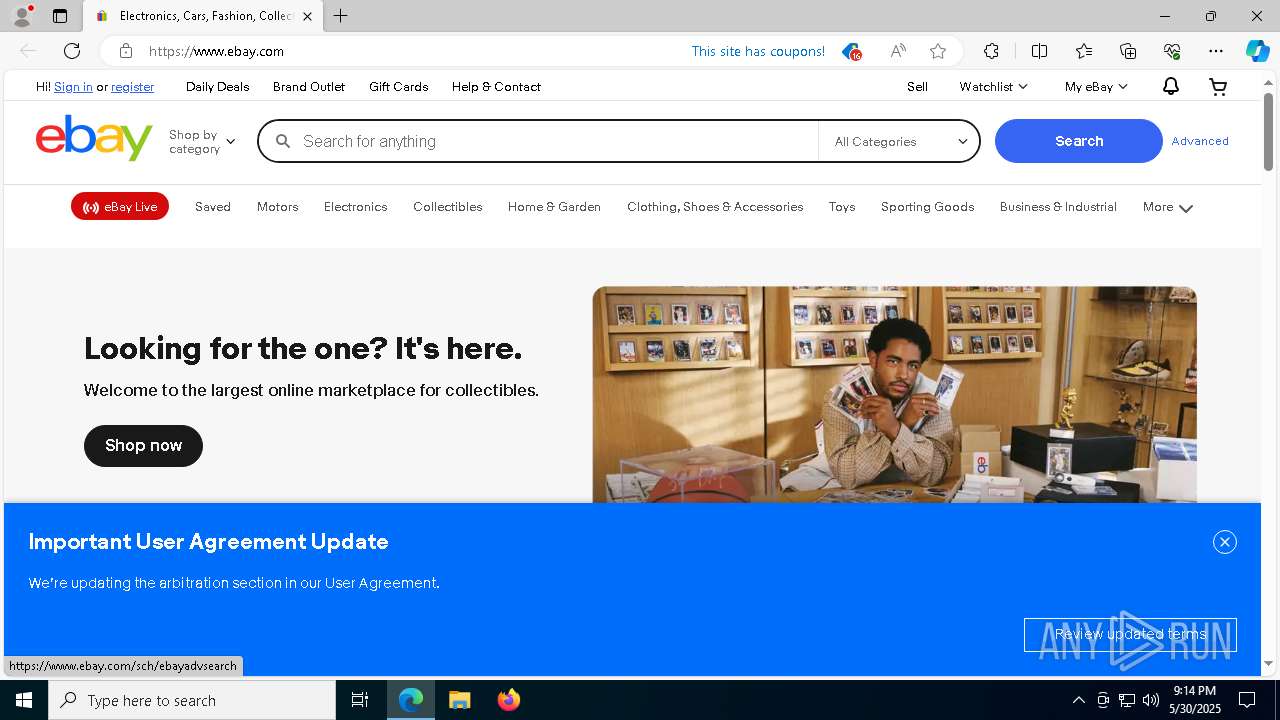The height and width of the screenshot is (720, 1280).
Task: Open browser Collections
Action: pos(1128,51)
